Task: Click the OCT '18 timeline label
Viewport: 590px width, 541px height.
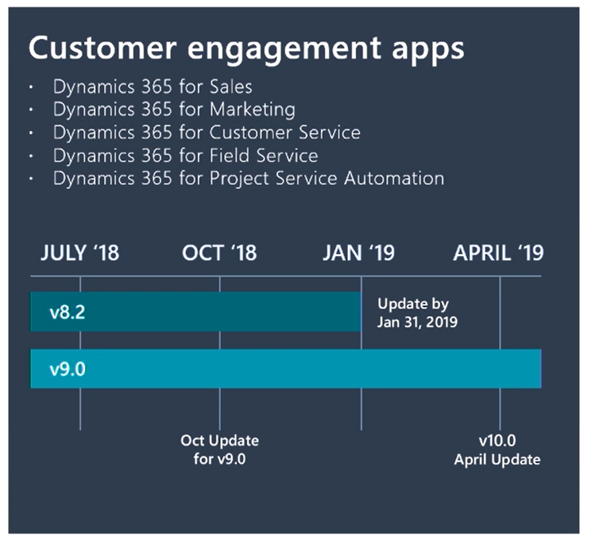Action: pos(219,253)
